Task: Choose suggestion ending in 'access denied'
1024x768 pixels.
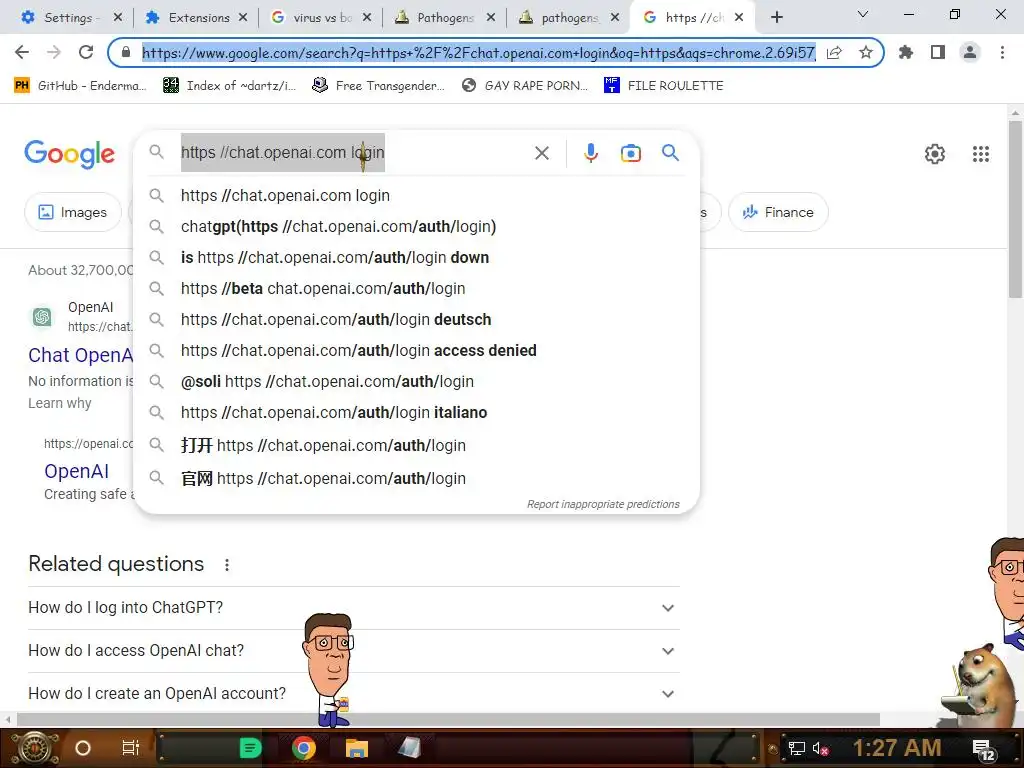Action: point(416,350)
